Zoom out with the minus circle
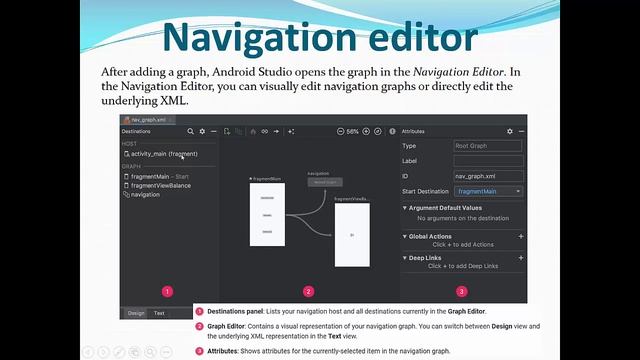The image size is (640, 360). coord(340,131)
